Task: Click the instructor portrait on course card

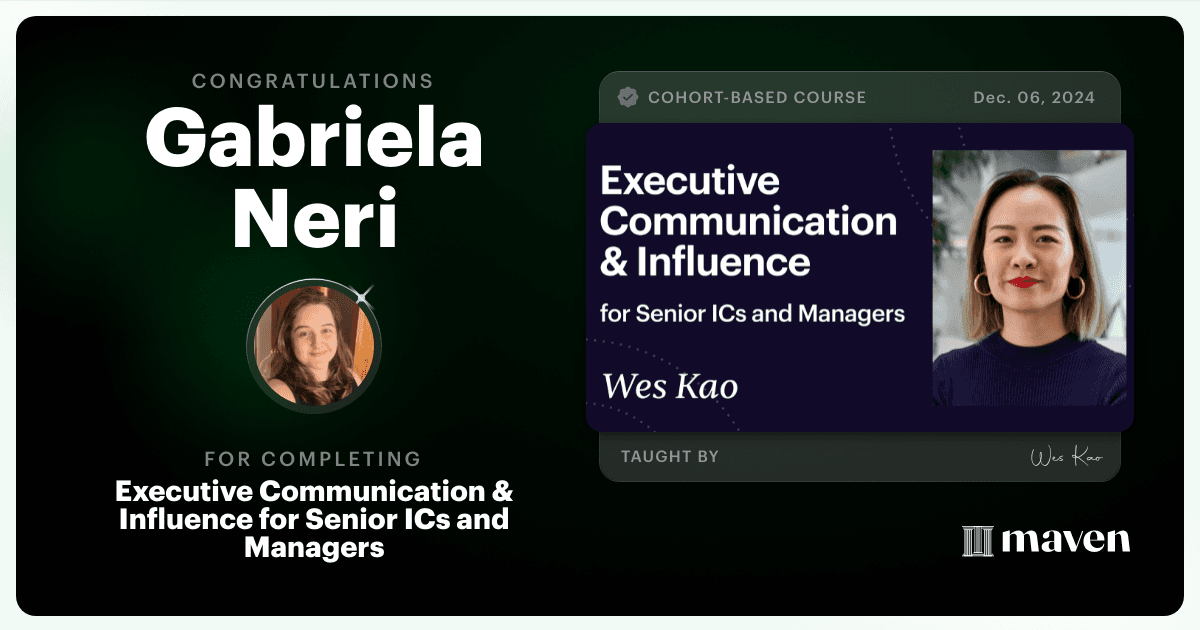Action: [x=1029, y=278]
